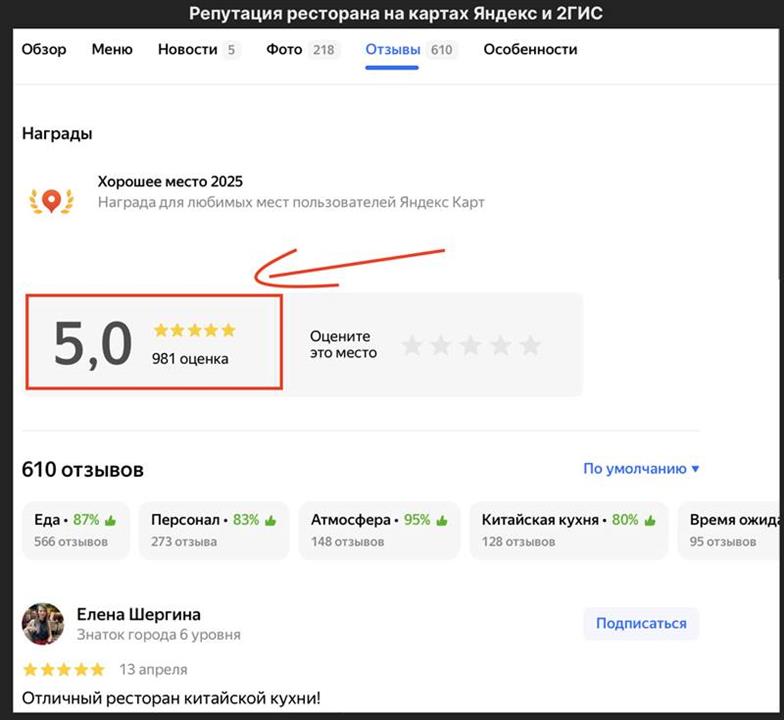Image resolution: width=784 pixels, height=720 pixels.
Task: Open the Меню tab
Action: click(112, 49)
